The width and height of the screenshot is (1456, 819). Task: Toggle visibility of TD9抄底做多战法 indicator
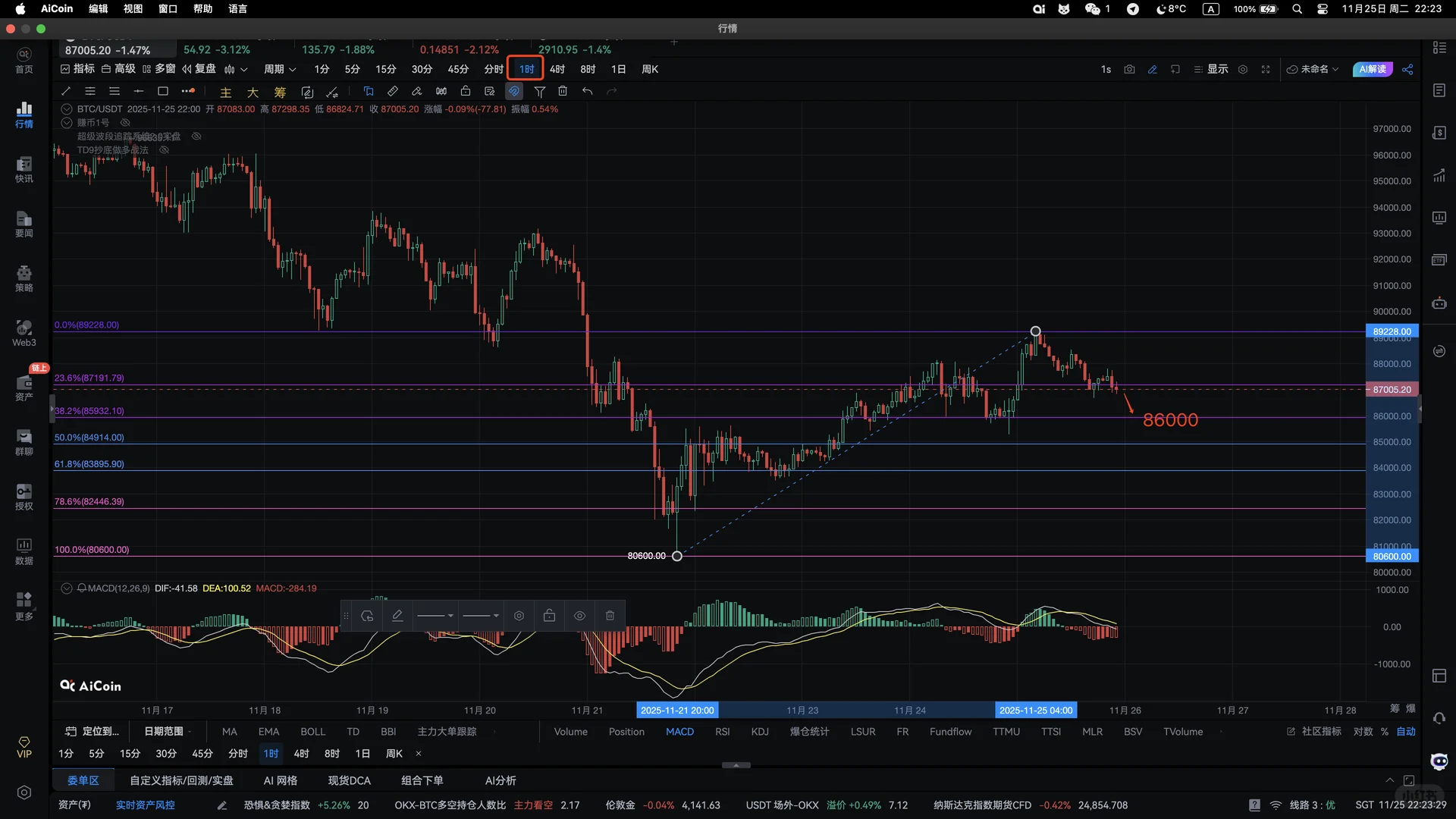pos(164,150)
